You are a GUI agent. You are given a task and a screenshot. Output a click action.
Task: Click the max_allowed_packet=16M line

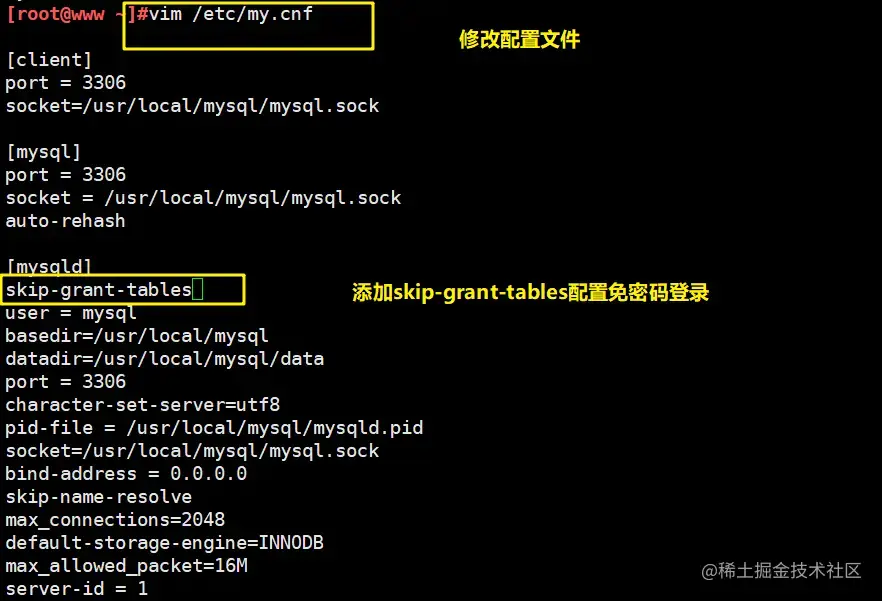127,566
